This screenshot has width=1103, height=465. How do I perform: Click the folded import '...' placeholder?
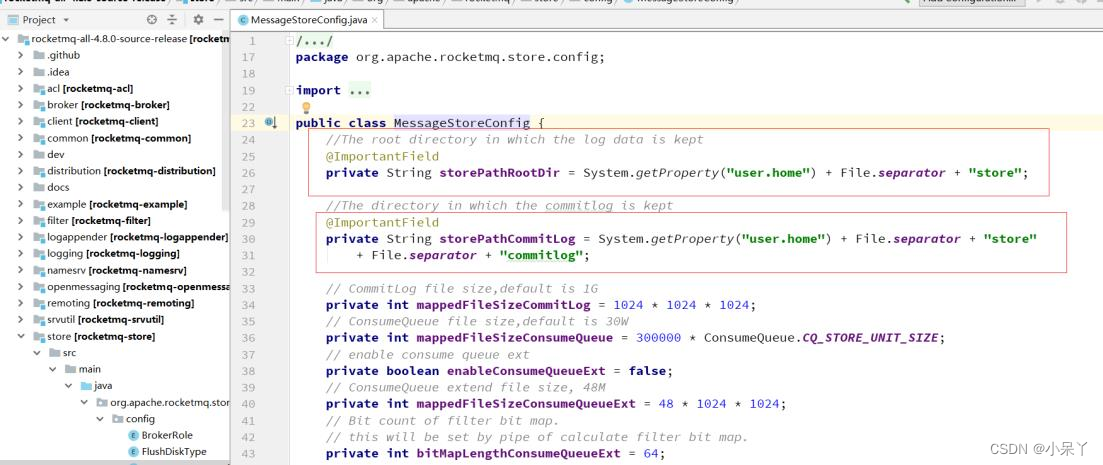pos(359,90)
